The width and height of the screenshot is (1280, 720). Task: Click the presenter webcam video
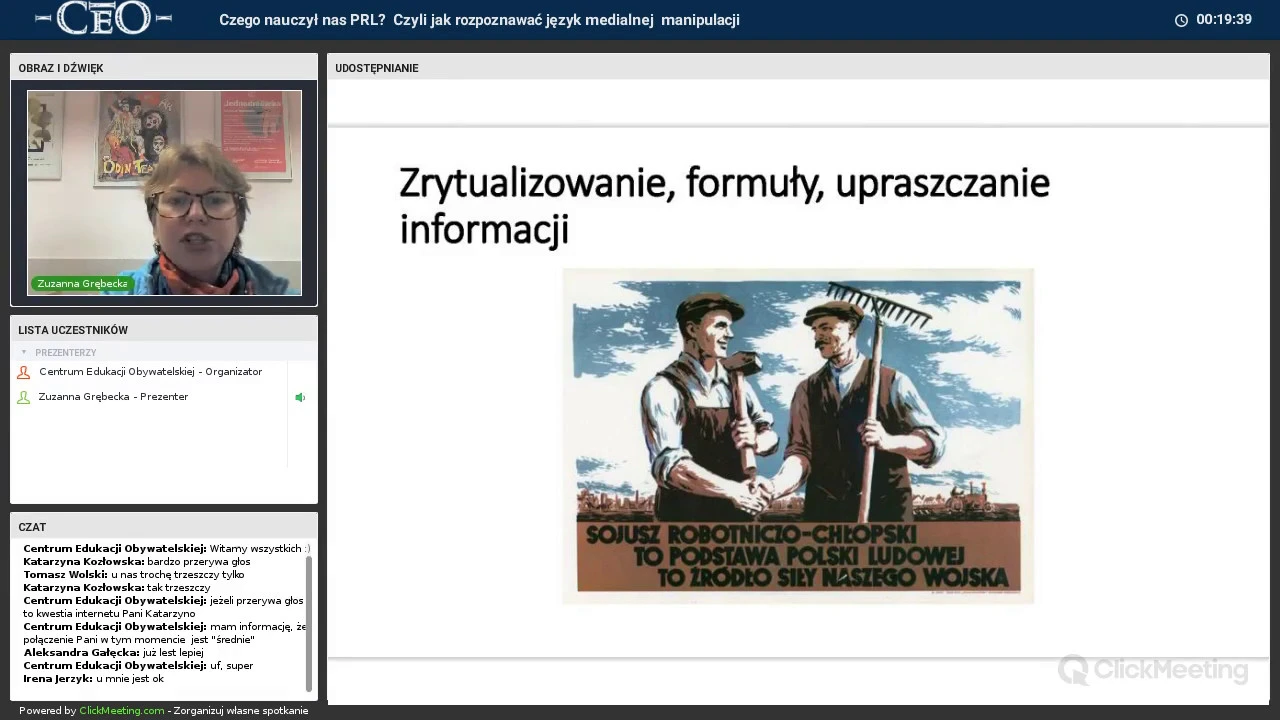pos(164,193)
